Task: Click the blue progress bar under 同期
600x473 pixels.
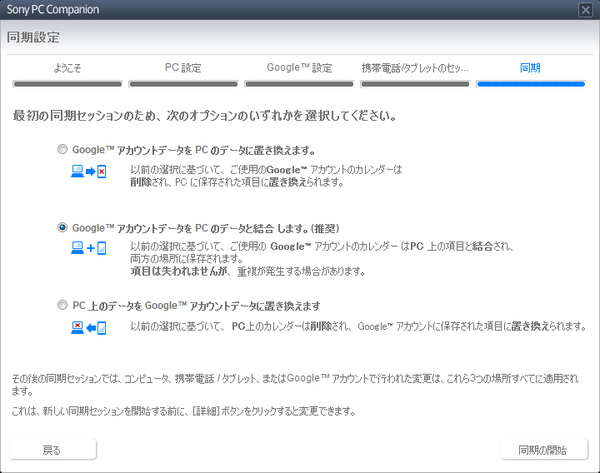Action: tap(531, 84)
